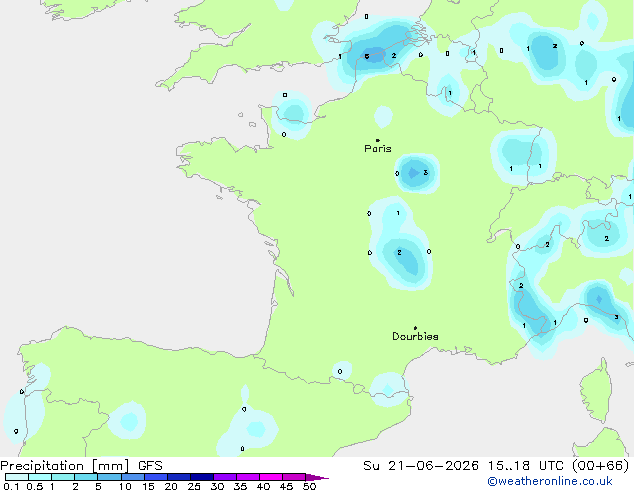The height and width of the screenshot is (490, 634).
Task: Click the value '3' in the cell southeast of Paris
Action: click(425, 173)
